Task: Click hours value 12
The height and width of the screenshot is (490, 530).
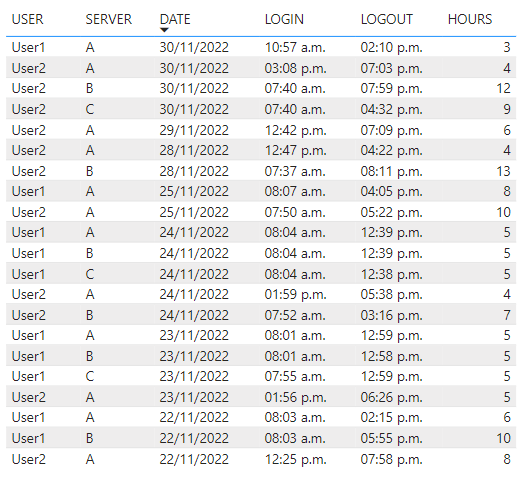Action: click(x=503, y=89)
